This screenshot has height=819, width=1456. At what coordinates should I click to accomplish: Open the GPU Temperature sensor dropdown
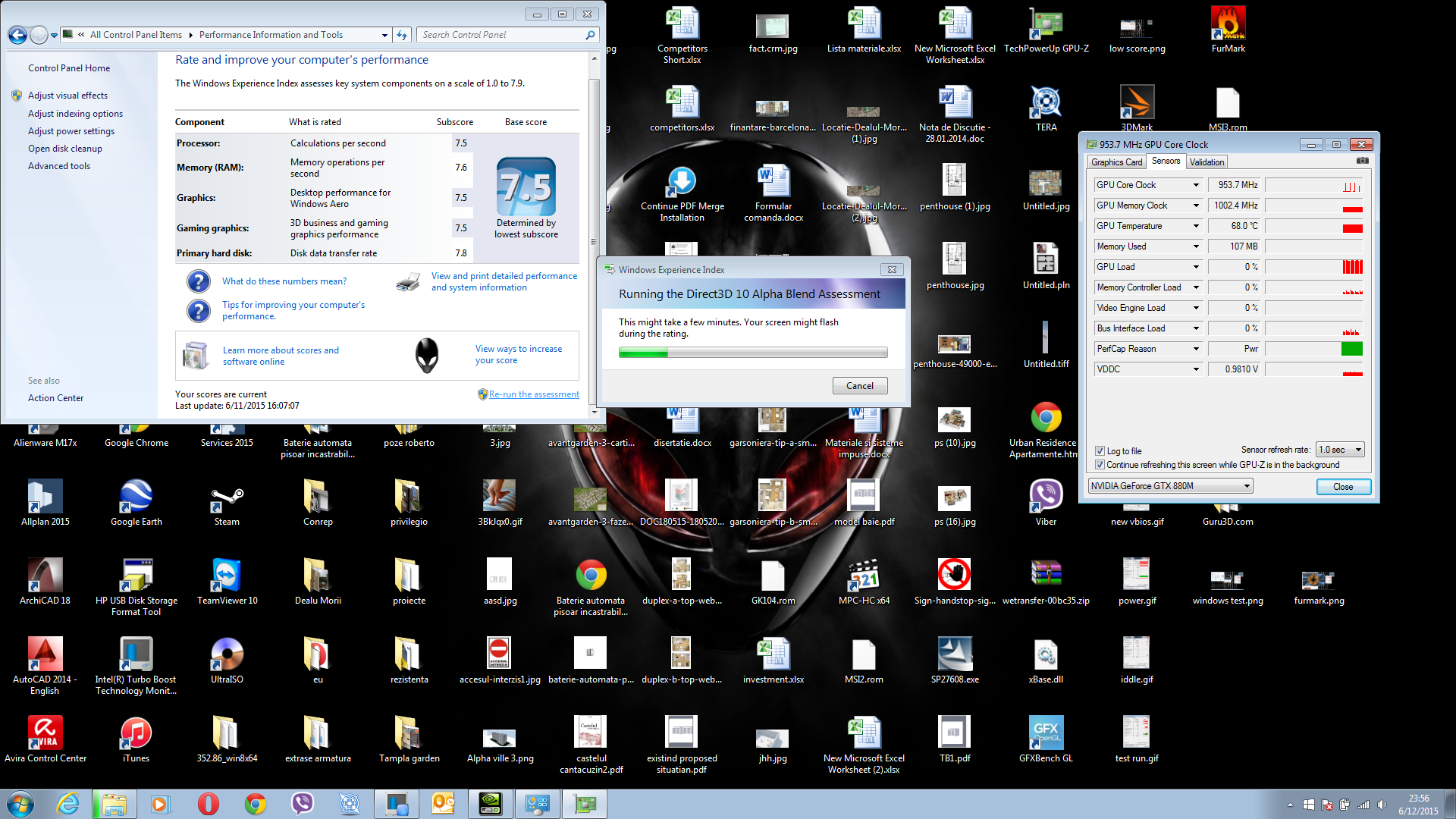1196,226
